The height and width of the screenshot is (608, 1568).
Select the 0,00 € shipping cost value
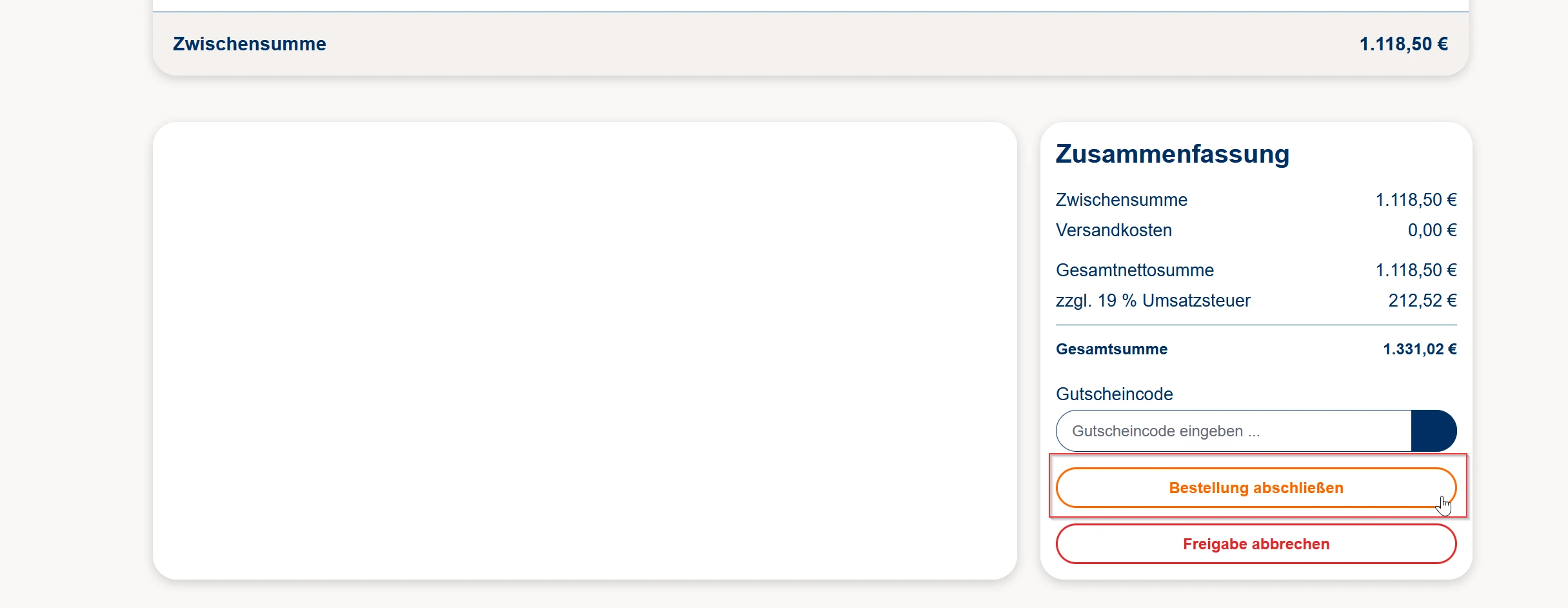point(1431,230)
